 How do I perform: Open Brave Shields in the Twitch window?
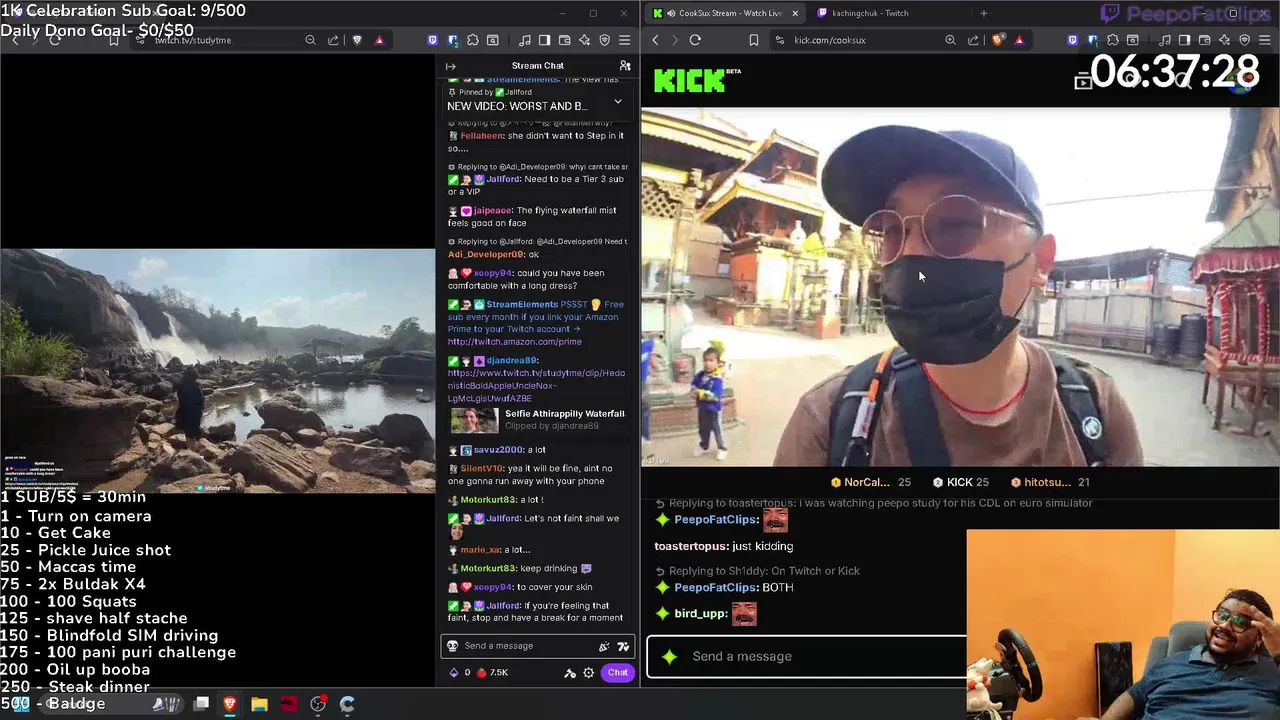coord(357,40)
